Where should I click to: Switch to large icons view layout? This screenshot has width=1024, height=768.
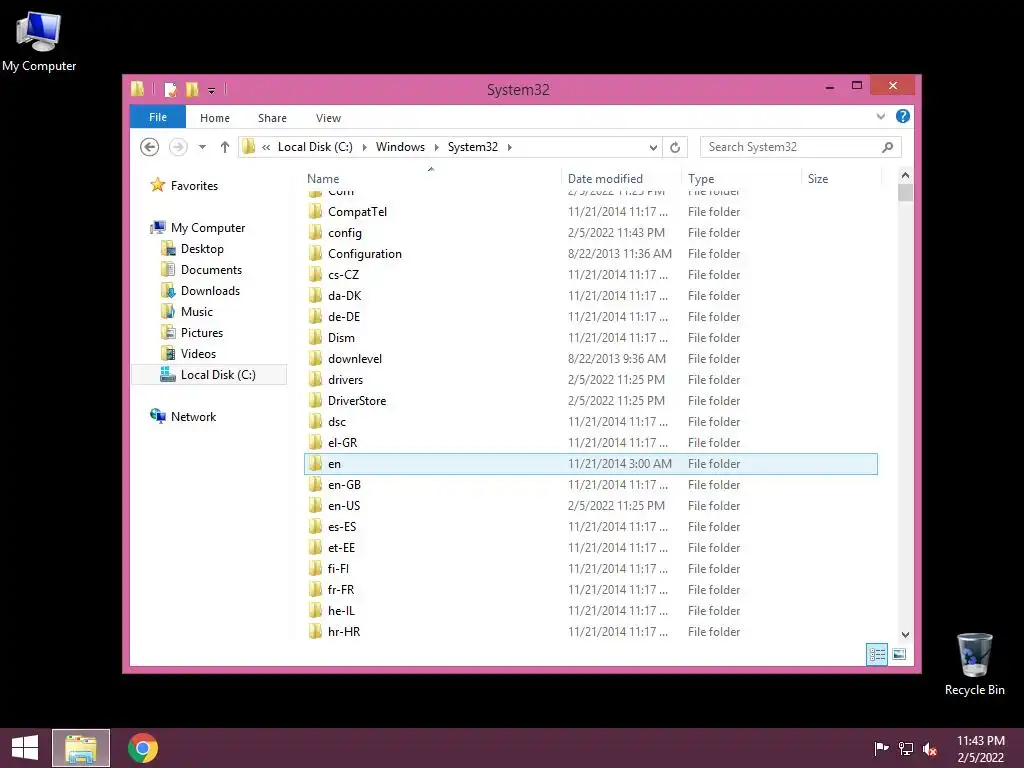(x=899, y=654)
